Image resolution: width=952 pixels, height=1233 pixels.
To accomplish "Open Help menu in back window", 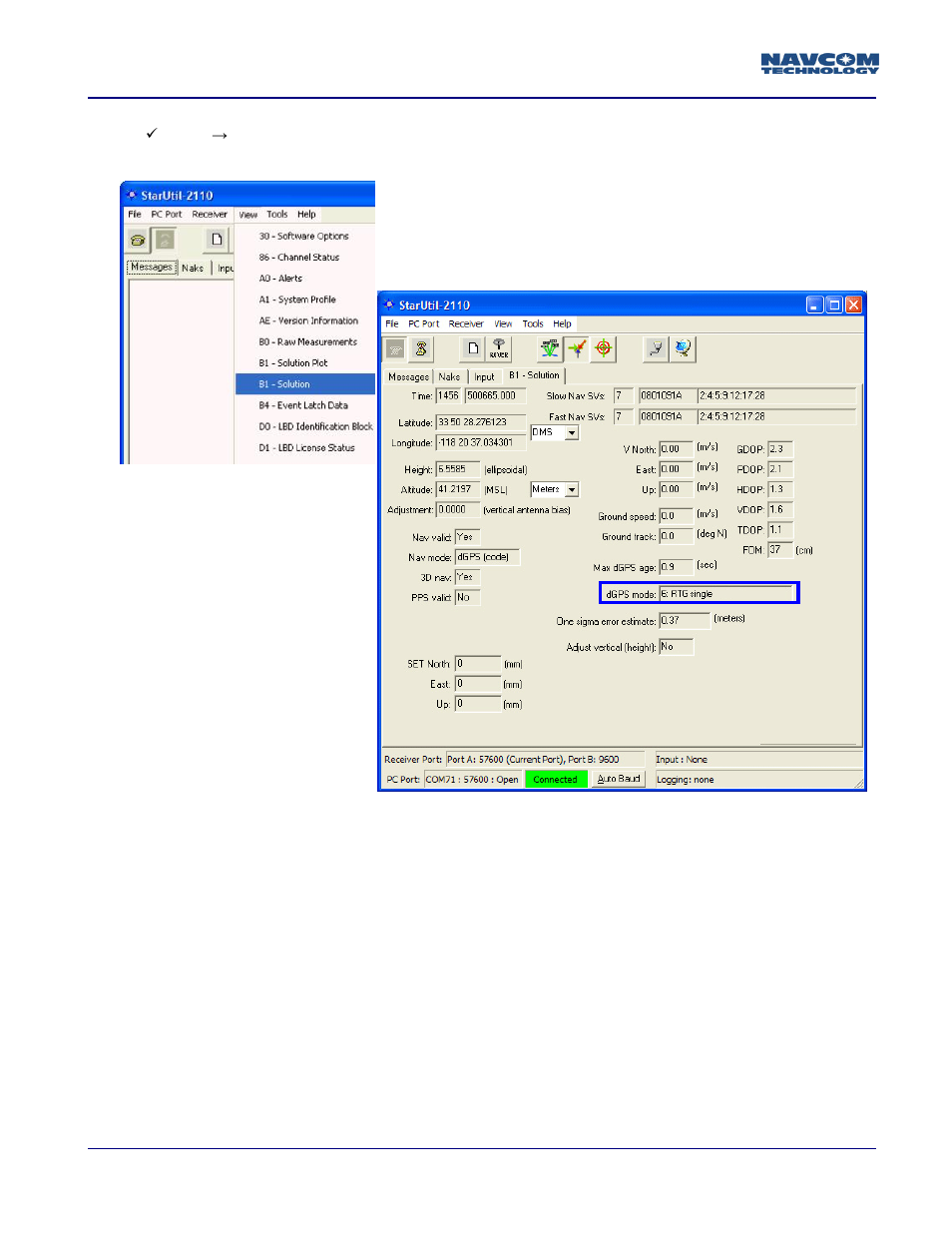I will (x=306, y=215).
